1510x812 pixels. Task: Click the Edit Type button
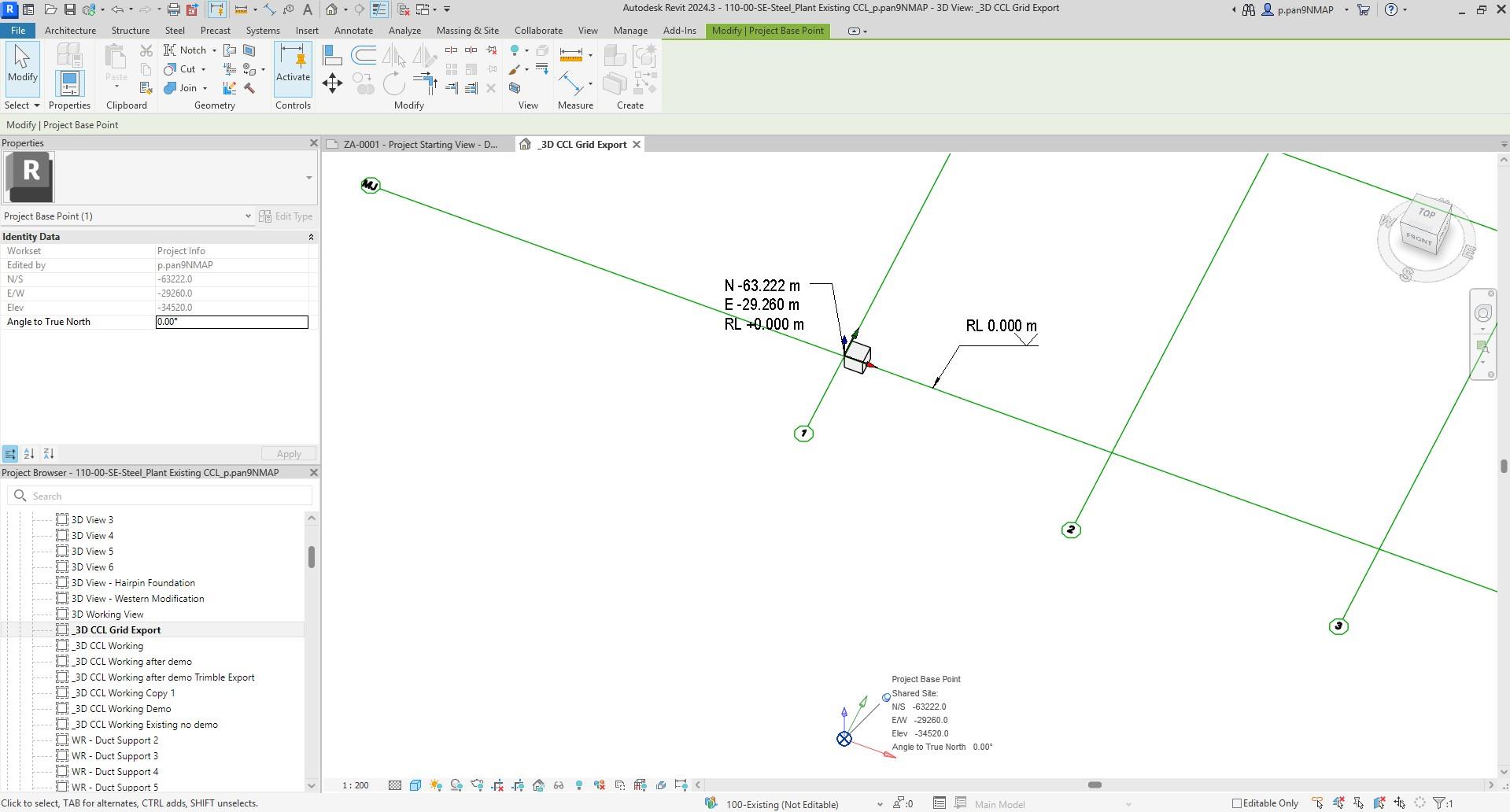tap(287, 216)
